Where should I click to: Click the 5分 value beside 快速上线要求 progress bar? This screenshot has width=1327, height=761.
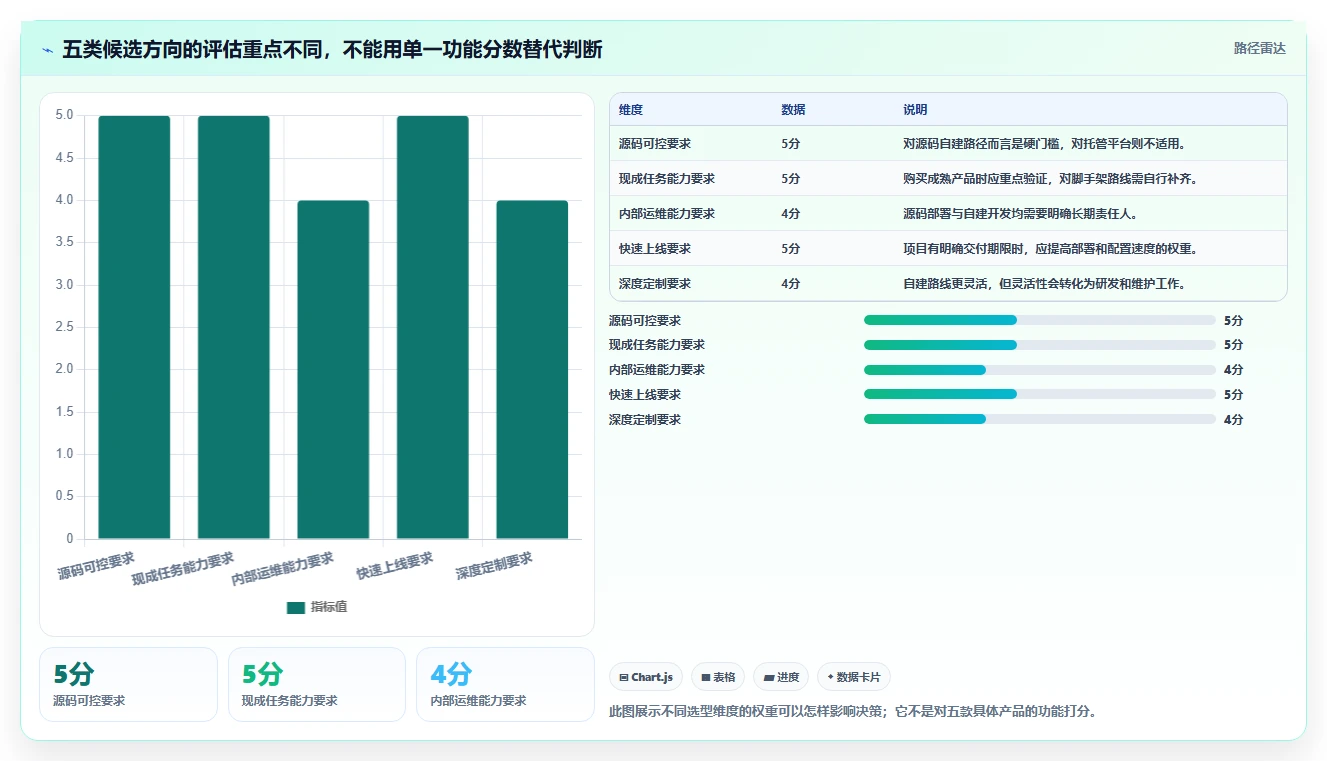pos(1233,394)
